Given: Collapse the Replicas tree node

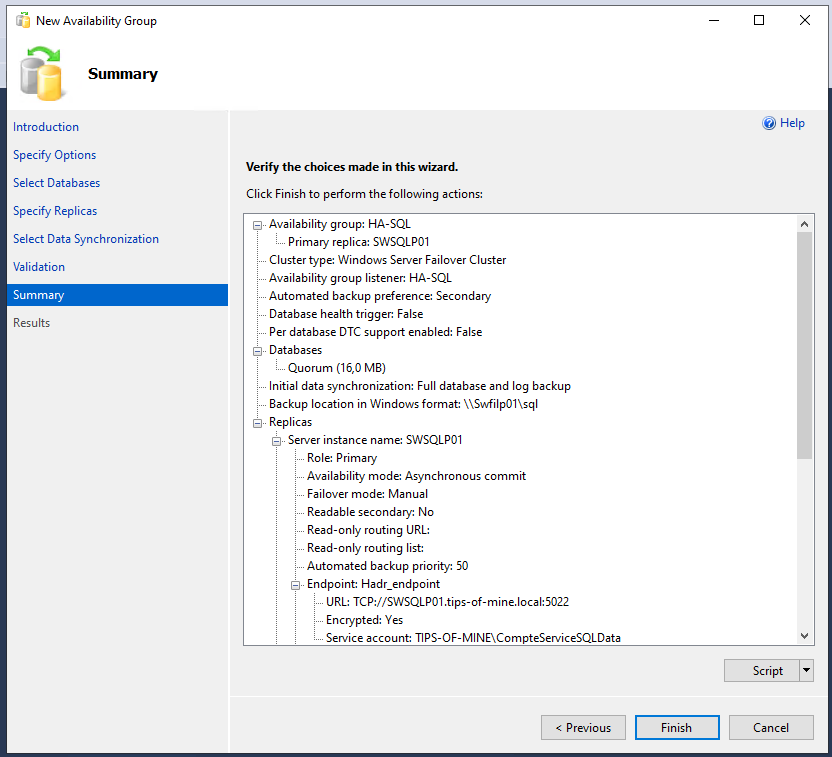Looking at the screenshot, I should click(x=257, y=423).
